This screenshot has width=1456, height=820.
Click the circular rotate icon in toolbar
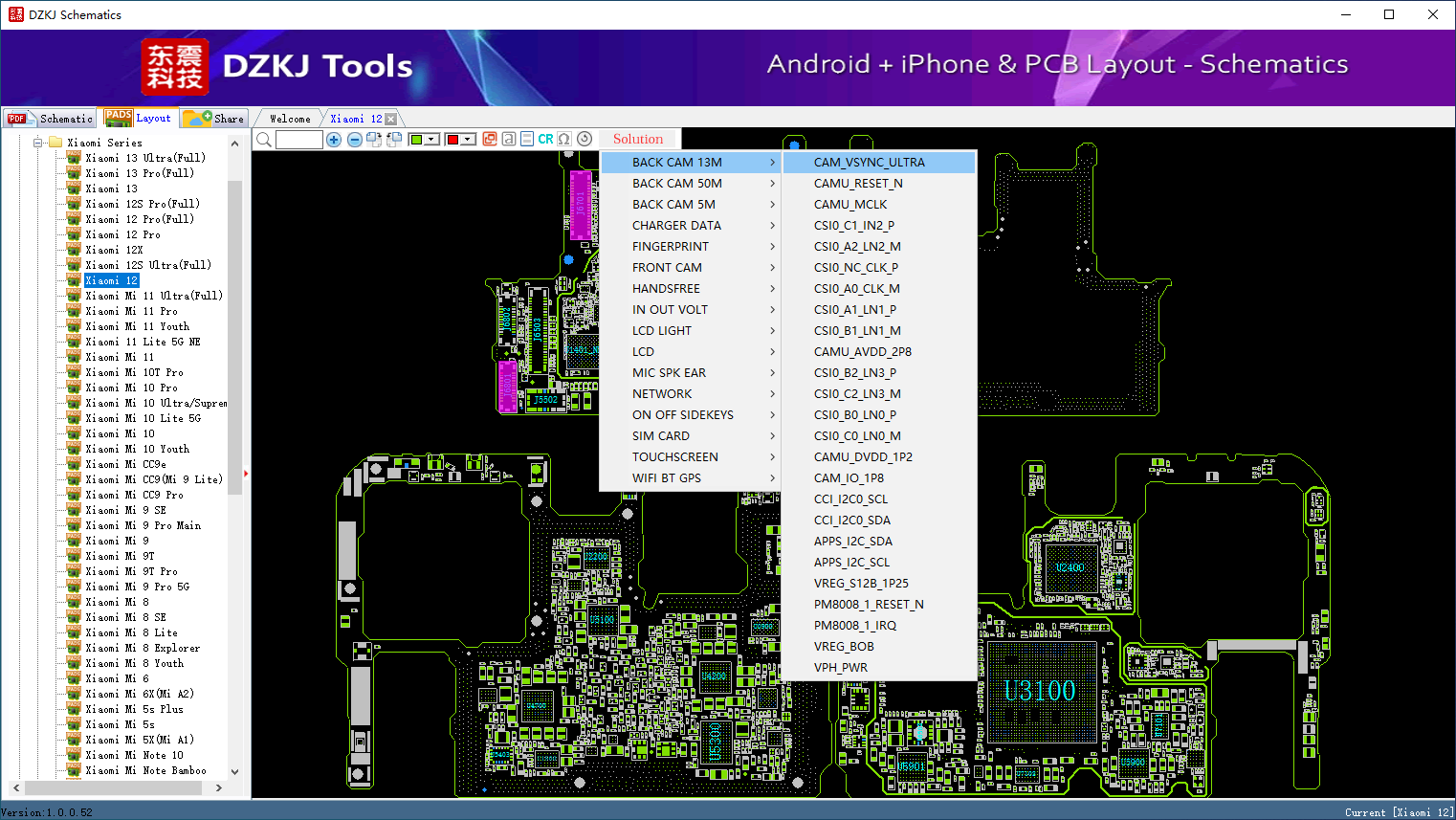pyautogui.click(x=585, y=139)
